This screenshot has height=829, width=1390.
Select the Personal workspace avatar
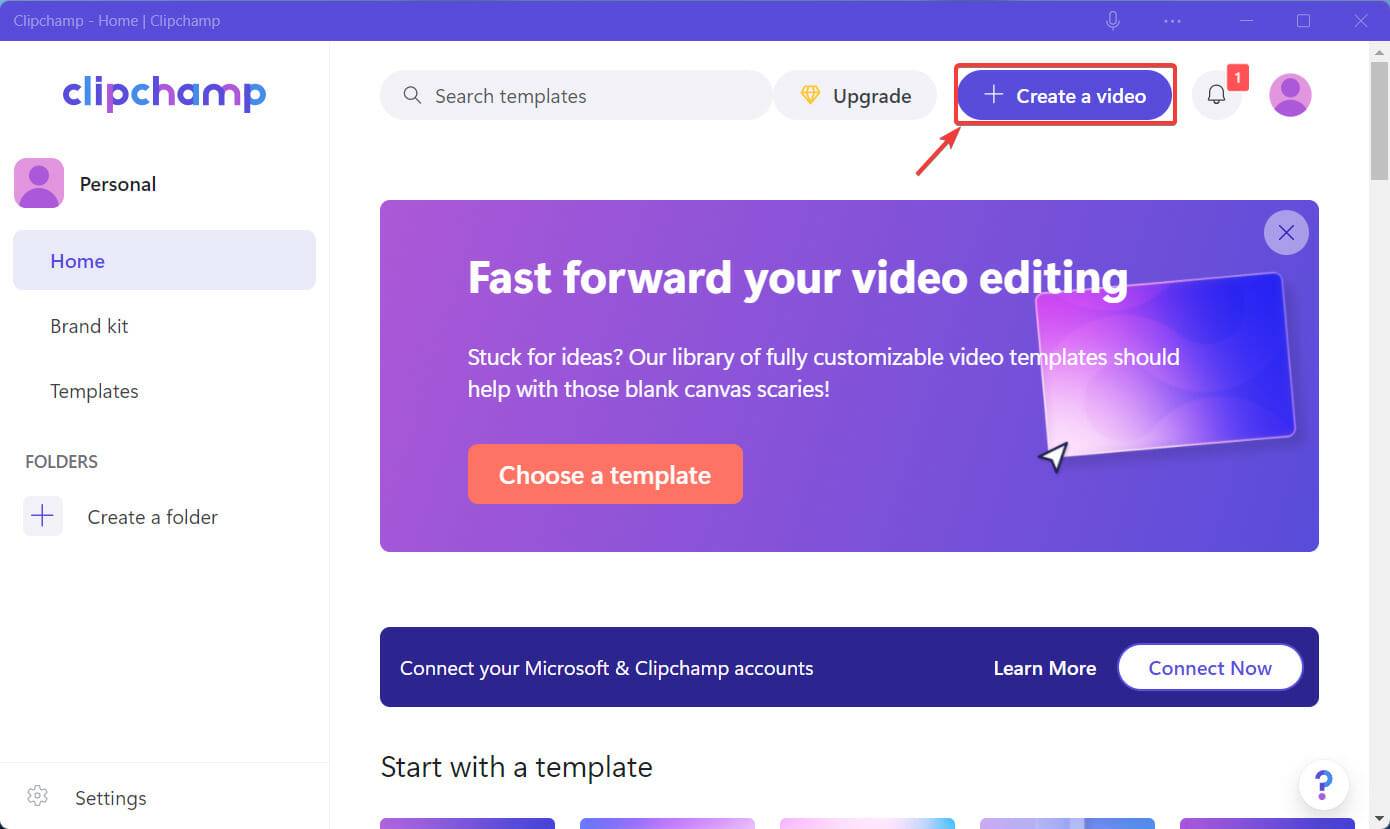pyautogui.click(x=38, y=183)
